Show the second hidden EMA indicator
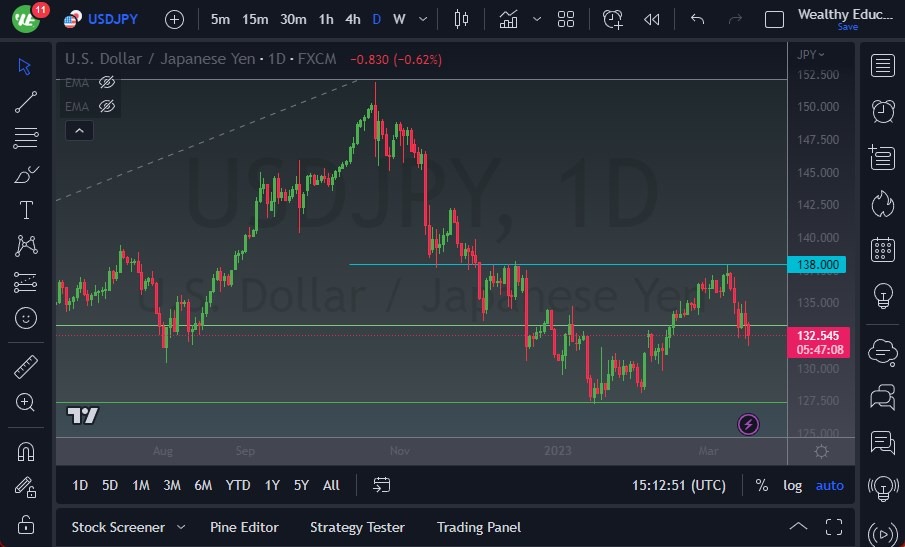905x547 pixels. tap(107, 106)
